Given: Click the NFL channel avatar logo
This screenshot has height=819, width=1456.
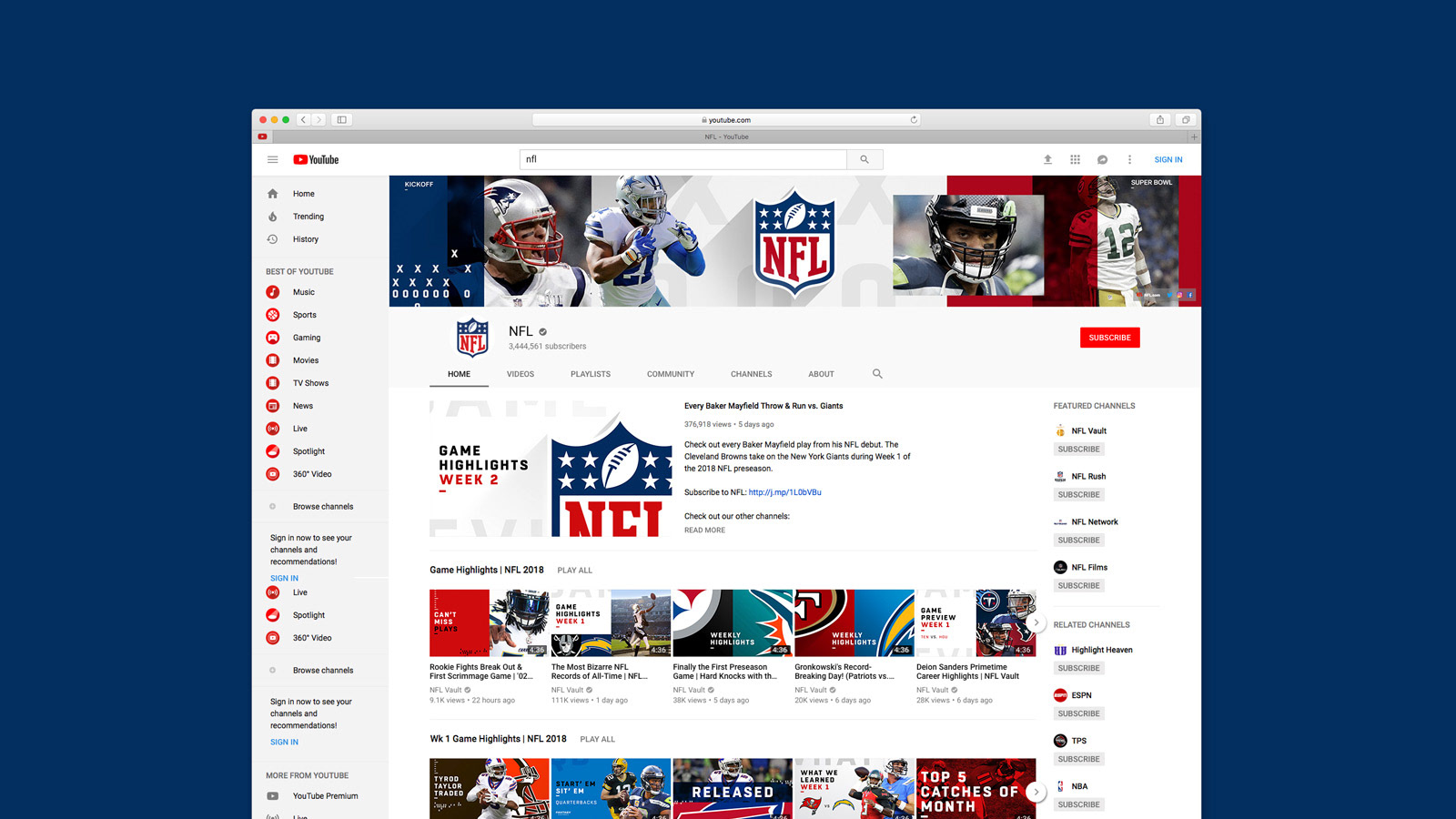Looking at the screenshot, I should tap(472, 338).
